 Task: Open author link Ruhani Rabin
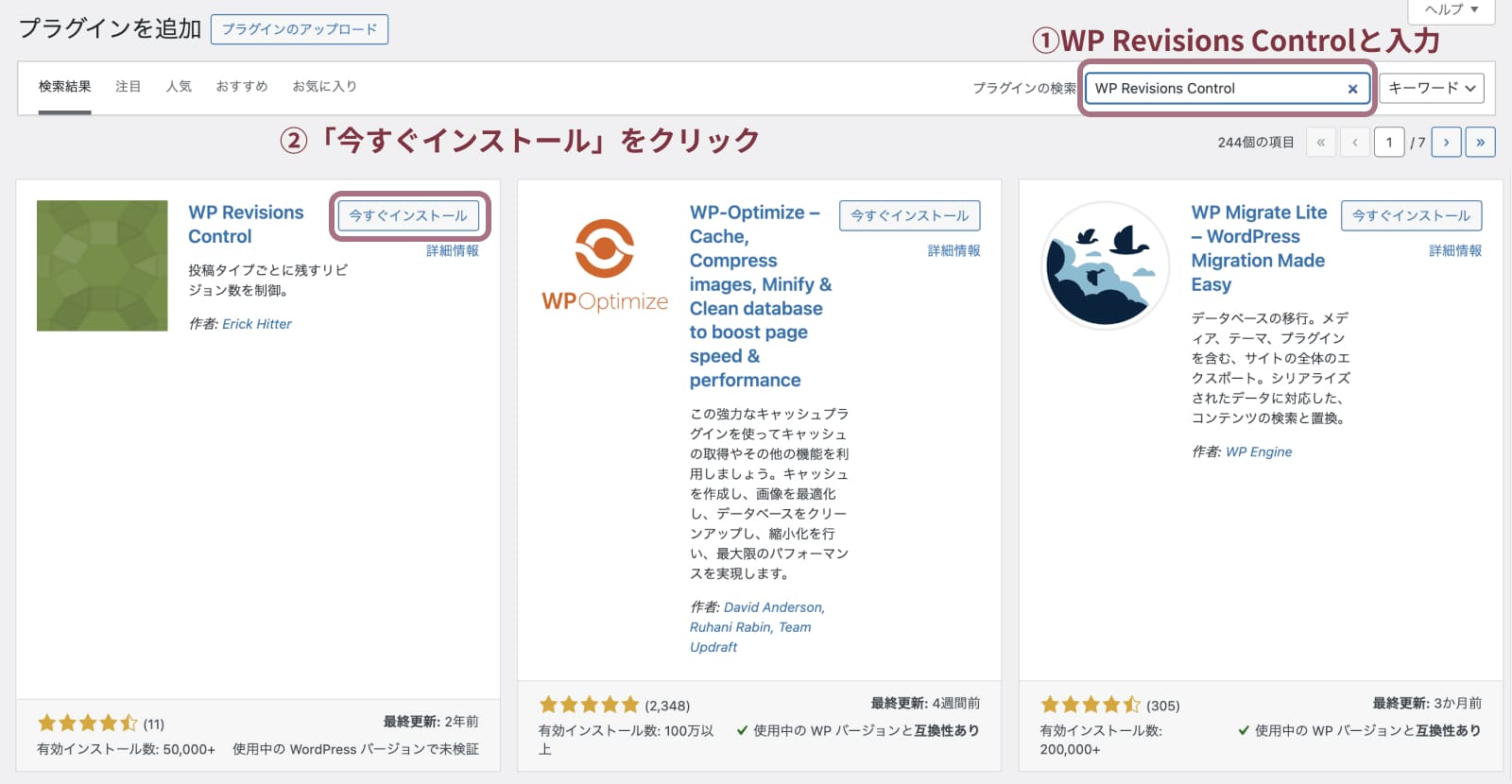click(x=730, y=627)
